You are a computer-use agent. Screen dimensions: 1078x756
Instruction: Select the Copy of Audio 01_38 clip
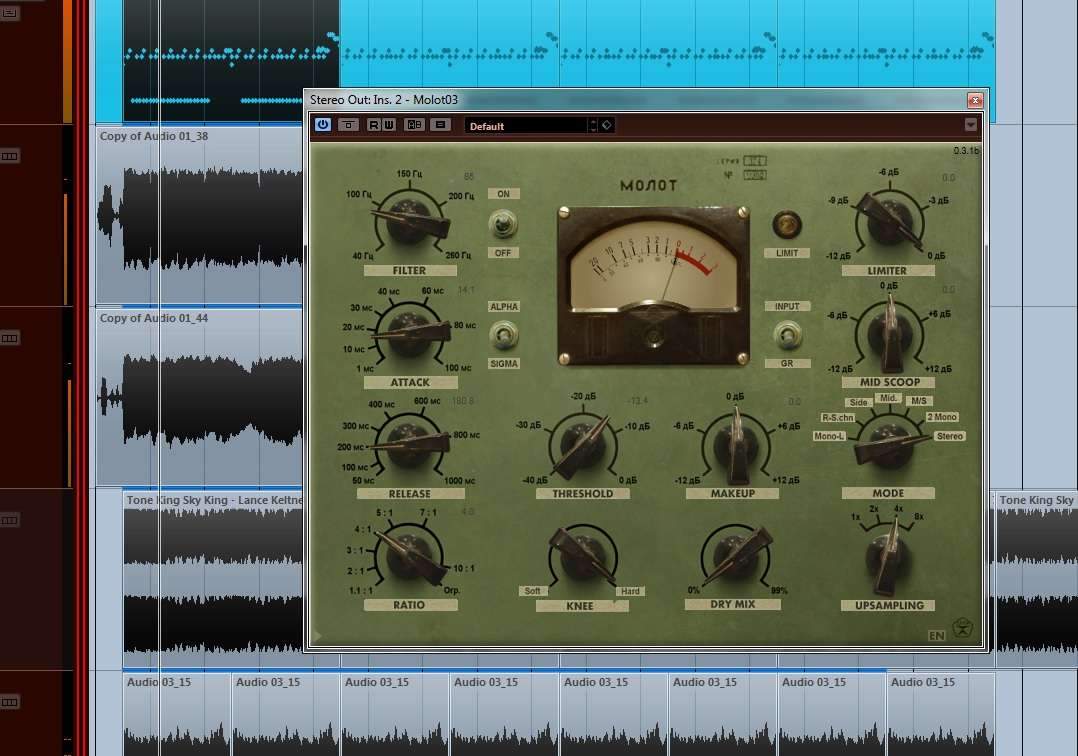pos(199,215)
